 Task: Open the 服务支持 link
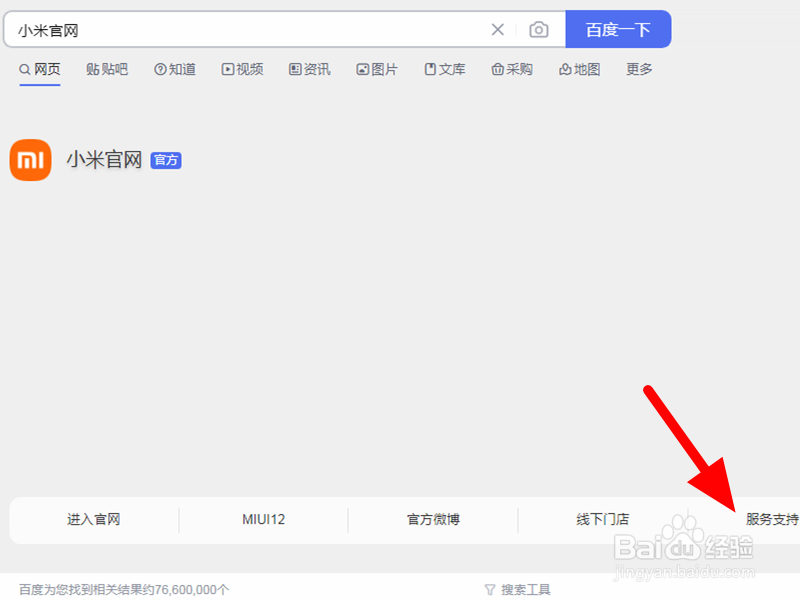click(x=772, y=519)
